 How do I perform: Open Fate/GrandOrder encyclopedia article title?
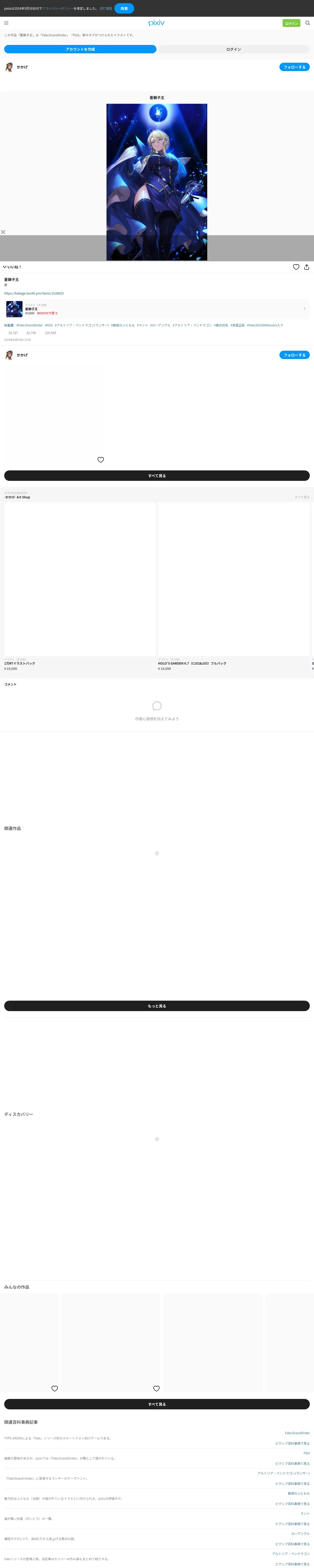click(x=297, y=1433)
